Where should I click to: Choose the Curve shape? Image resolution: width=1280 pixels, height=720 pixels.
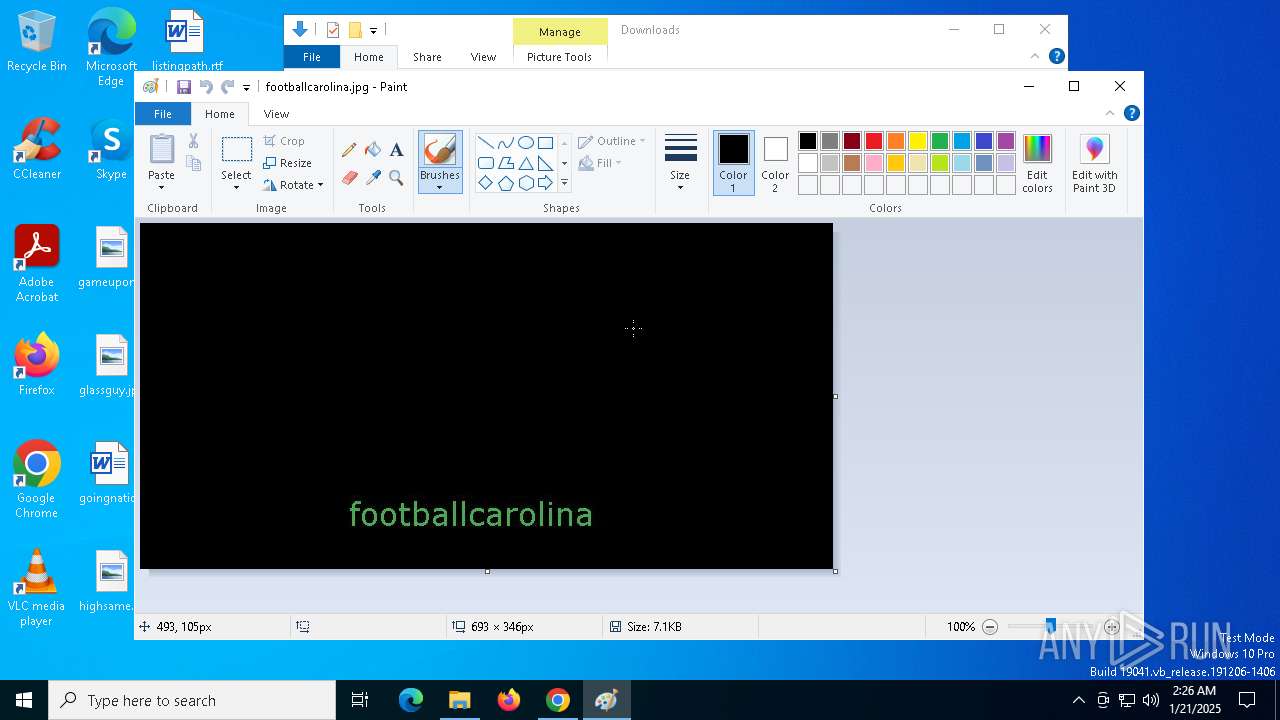pyautogui.click(x=505, y=142)
